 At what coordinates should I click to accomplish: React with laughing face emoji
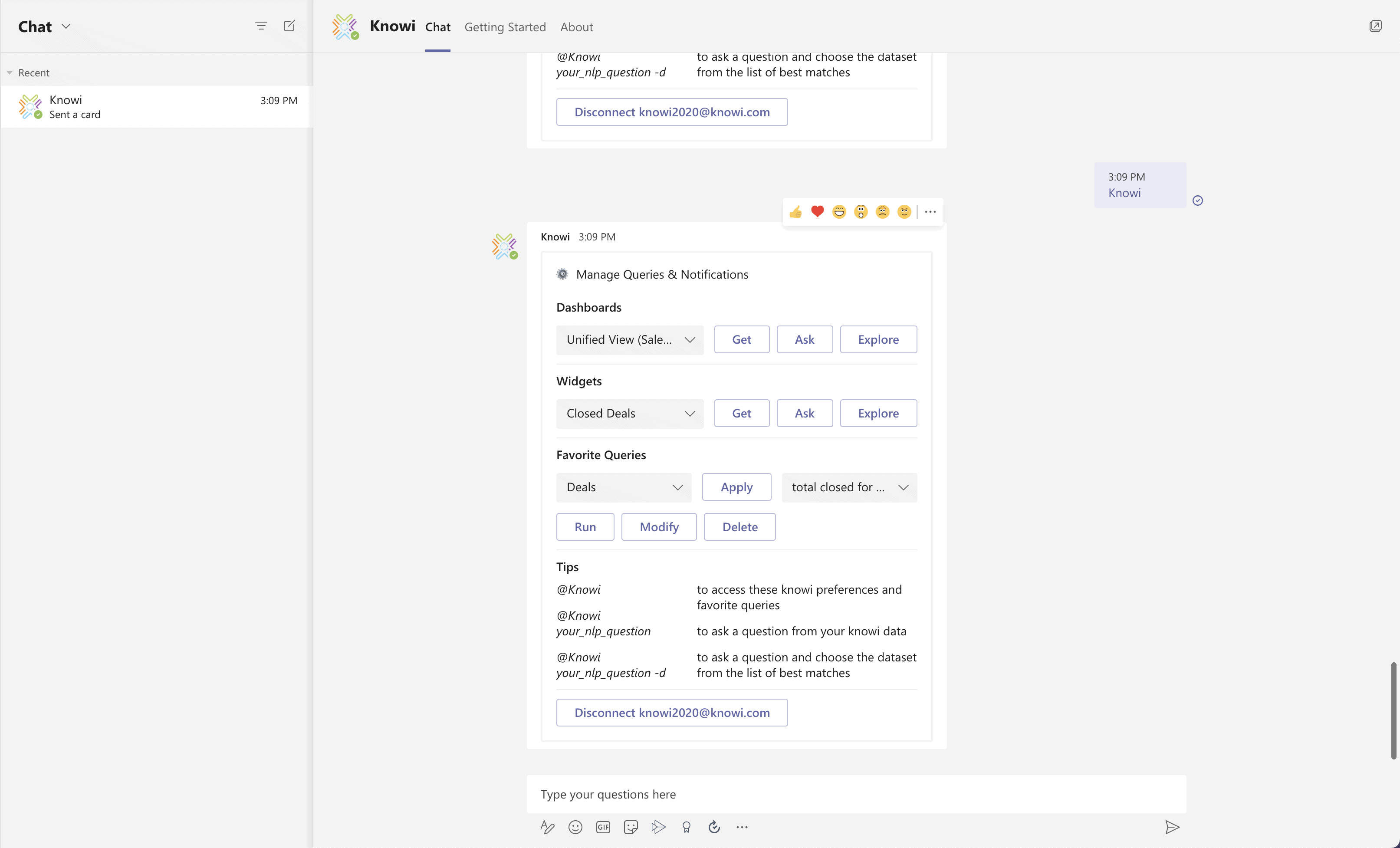click(839, 212)
